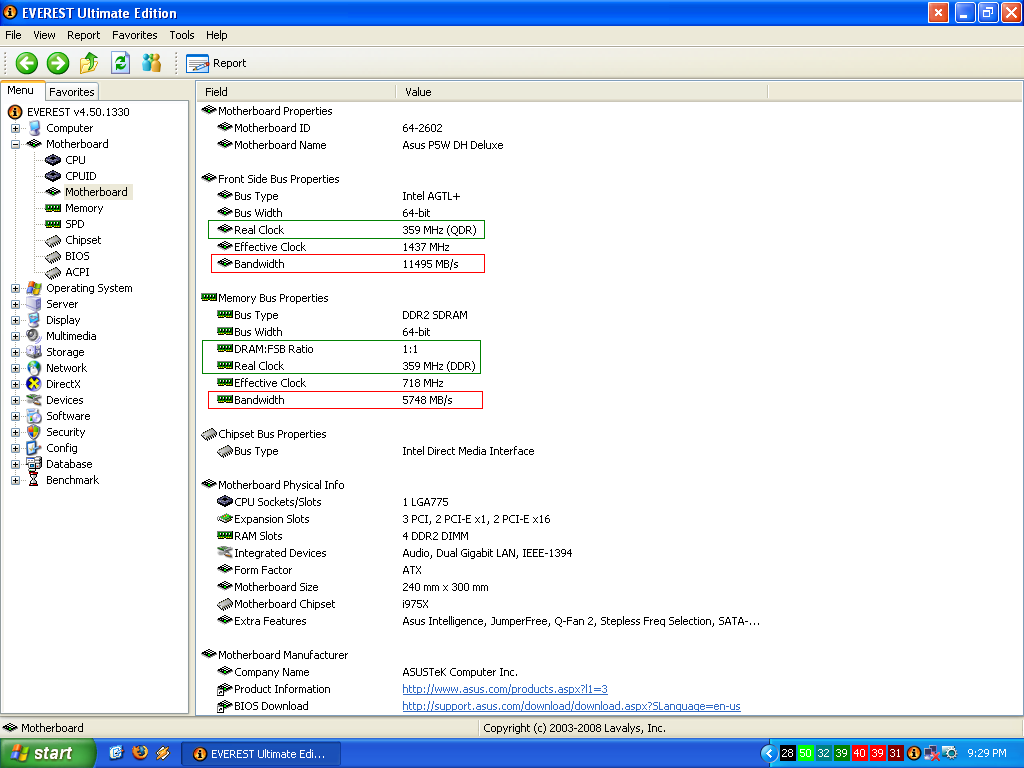Click the Devices icon in tree
Screen dimensions: 1024x768
pos(34,400)
